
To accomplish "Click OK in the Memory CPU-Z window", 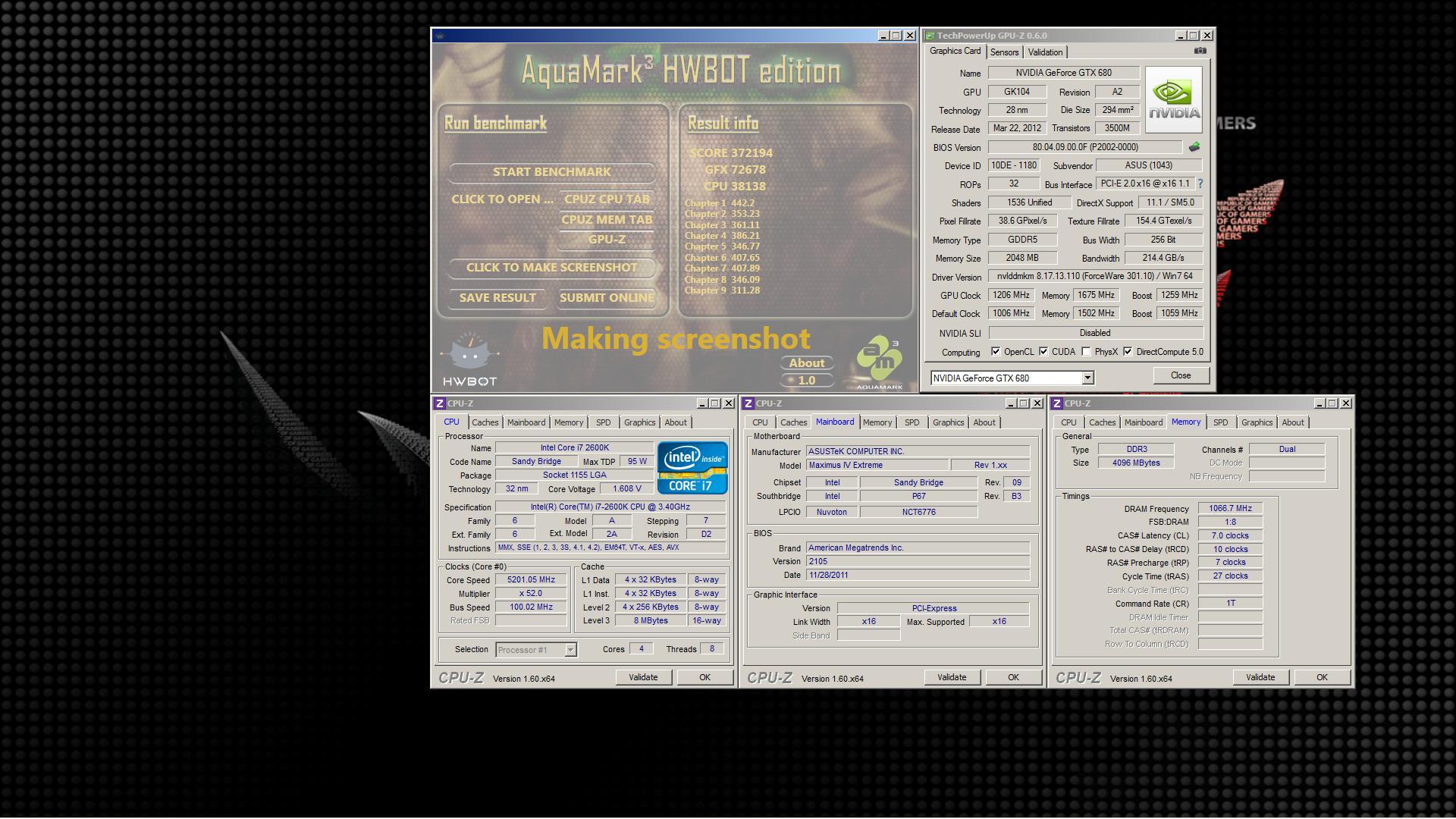I will [x=1322, y=677].
